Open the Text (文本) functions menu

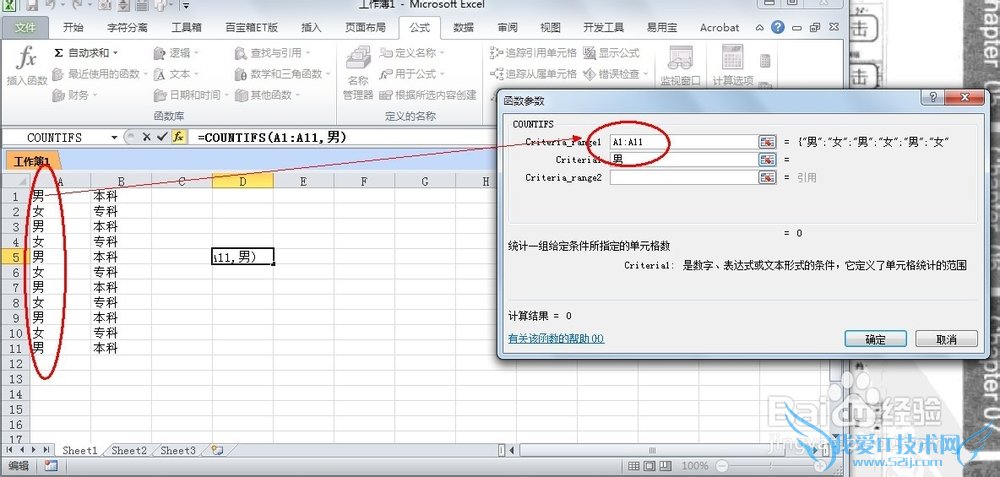coord(177,74)
